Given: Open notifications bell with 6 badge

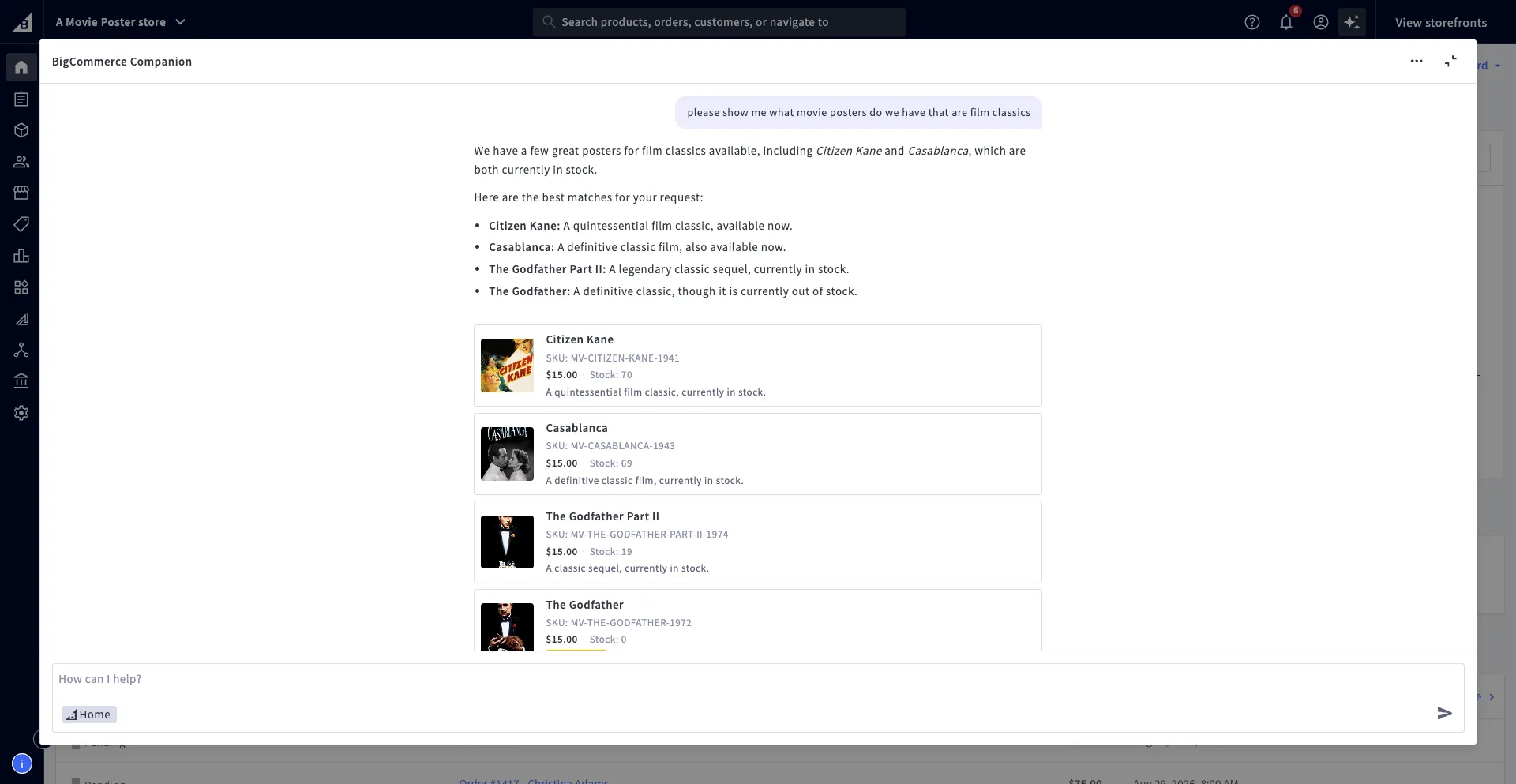Looking at the screenshot, I should click(1287, 21).
